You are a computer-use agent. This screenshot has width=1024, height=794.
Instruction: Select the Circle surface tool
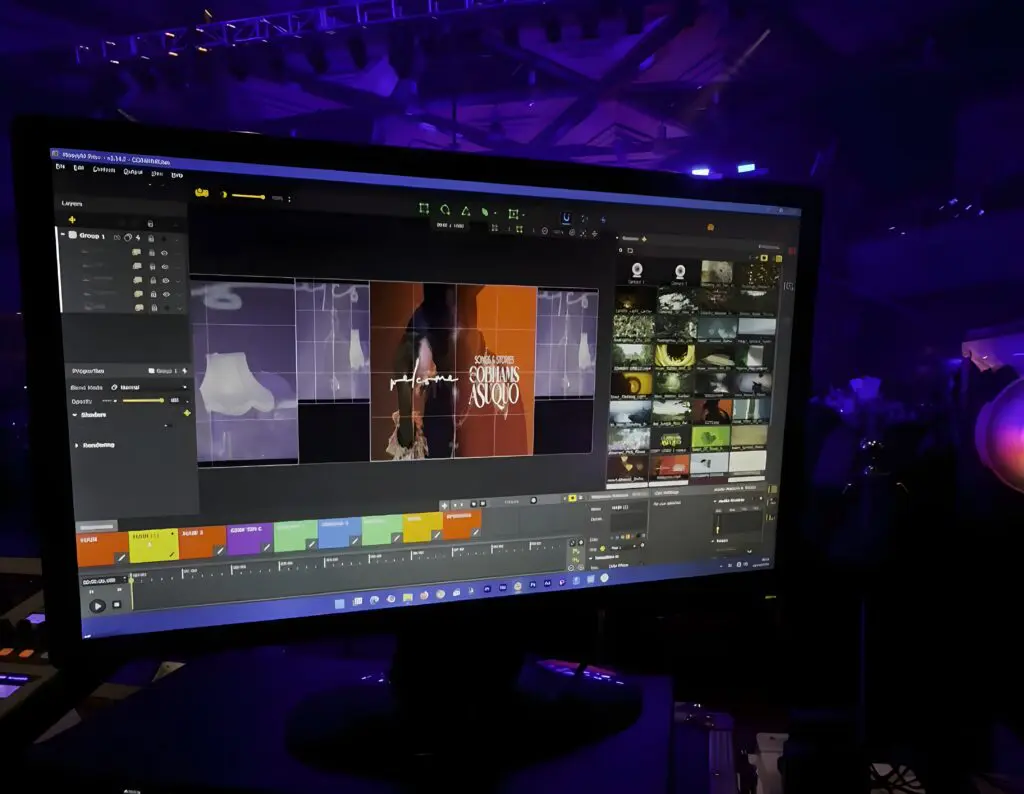[x=445, y=210]
